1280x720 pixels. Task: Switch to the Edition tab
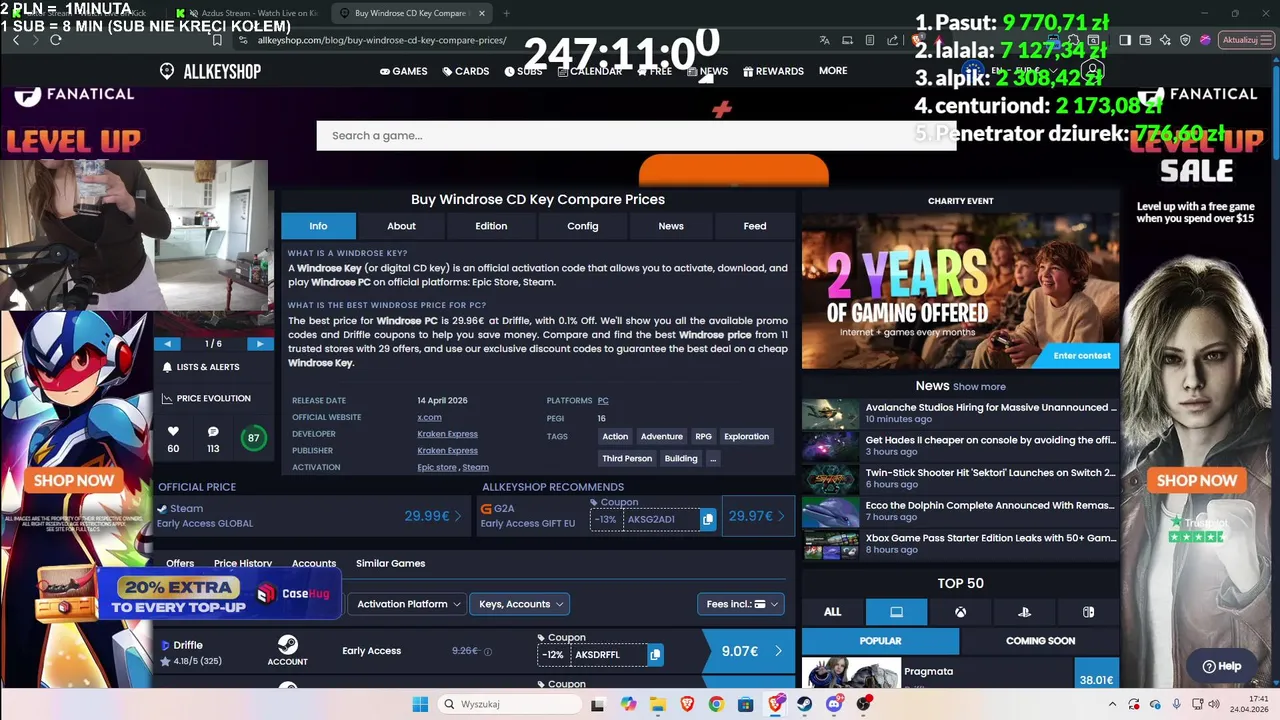491,226
